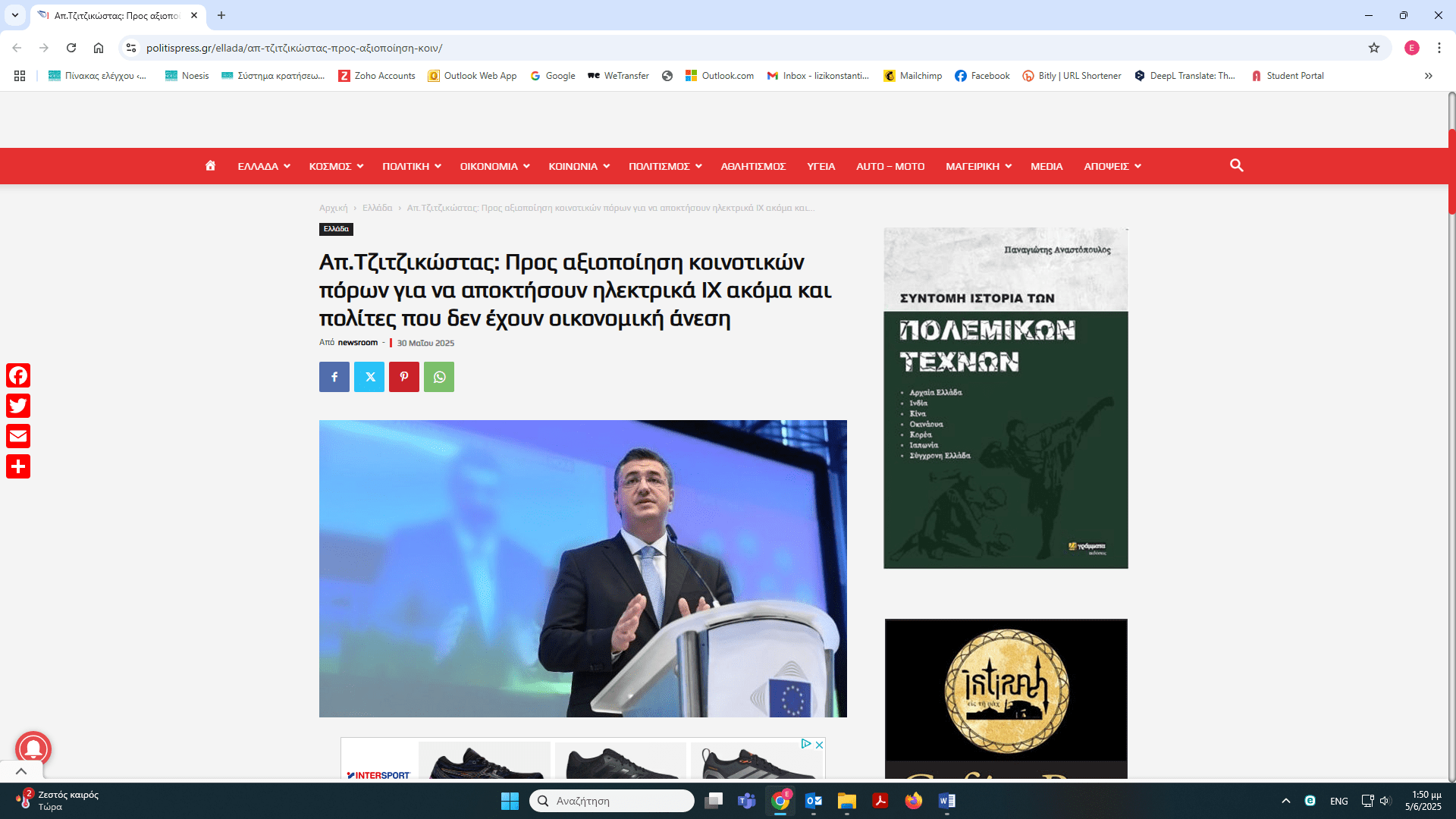This screenshot has height=819, width=1456.
Task: Click the newsroom author link
Action: pyautogui.click(x=357, y=343)
